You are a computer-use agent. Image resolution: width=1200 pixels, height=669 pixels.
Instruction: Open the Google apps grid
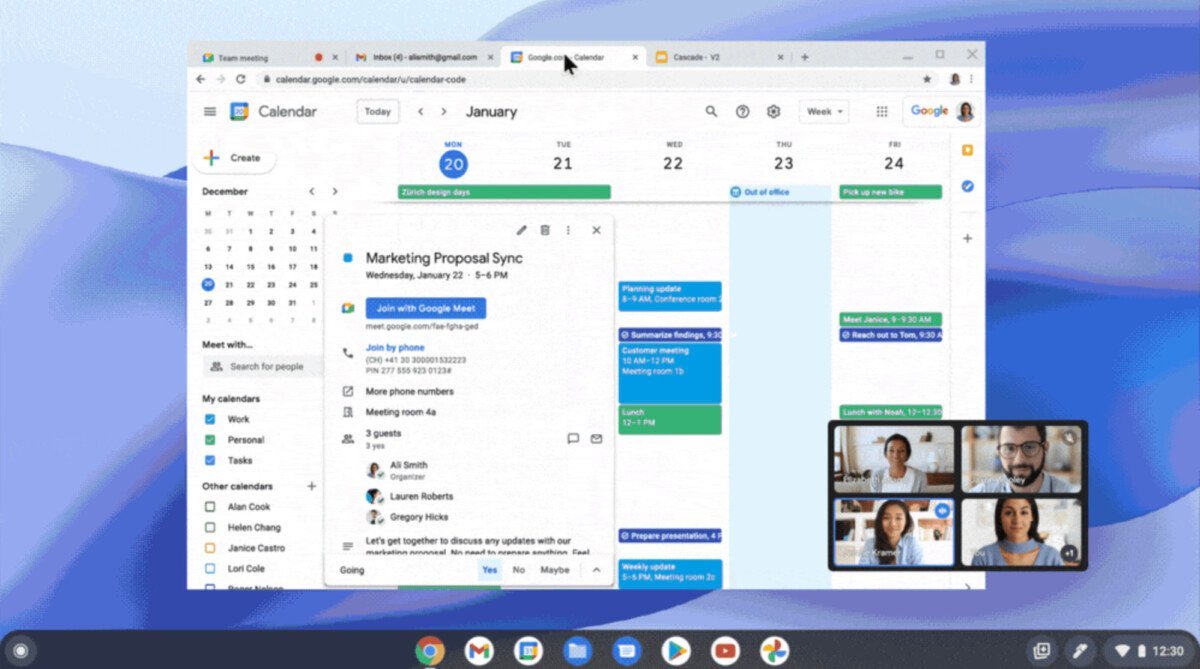pos(884,111)
